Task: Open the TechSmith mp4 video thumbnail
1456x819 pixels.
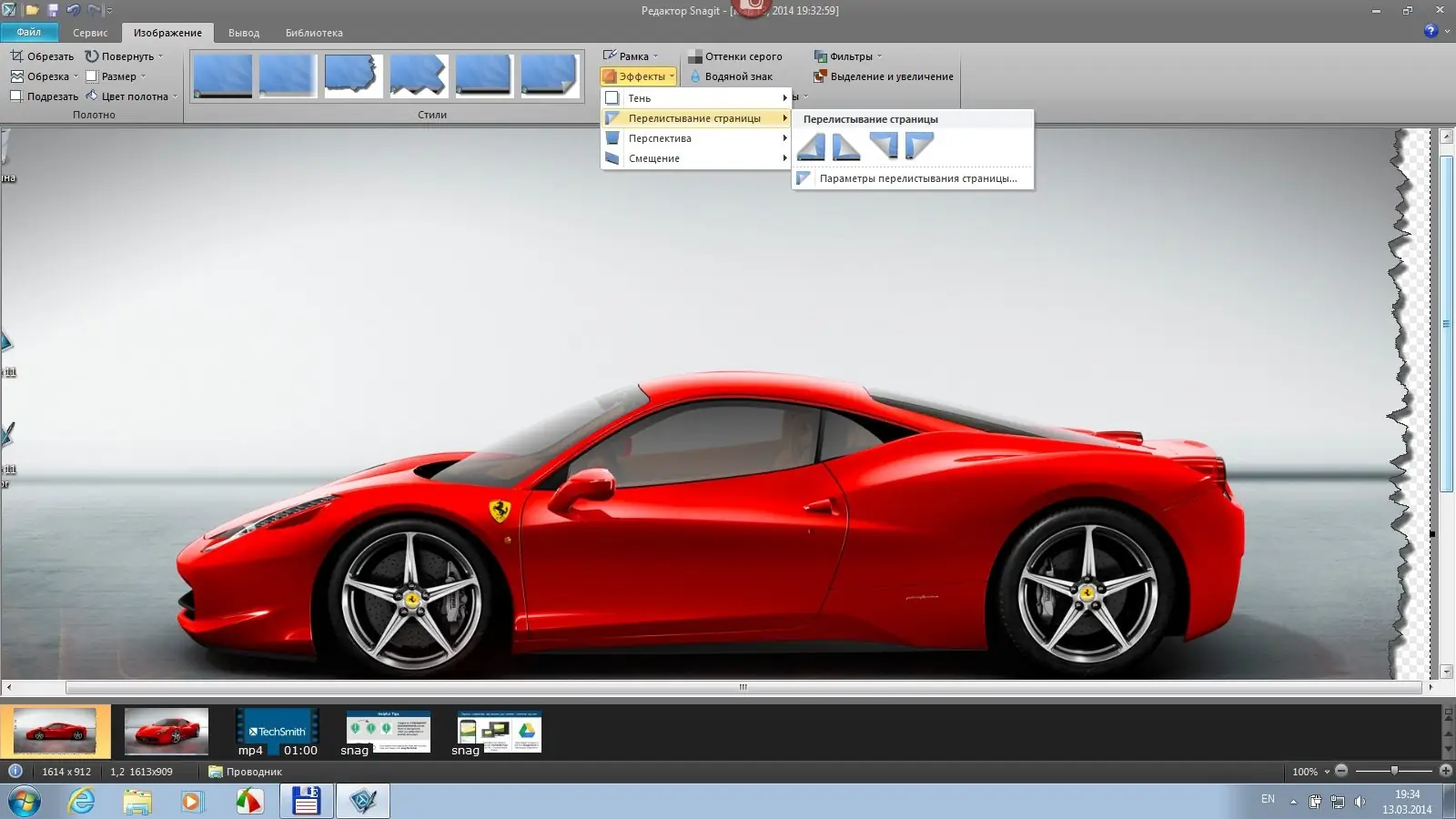Action: pyautogui.click(x=278, y=733)
